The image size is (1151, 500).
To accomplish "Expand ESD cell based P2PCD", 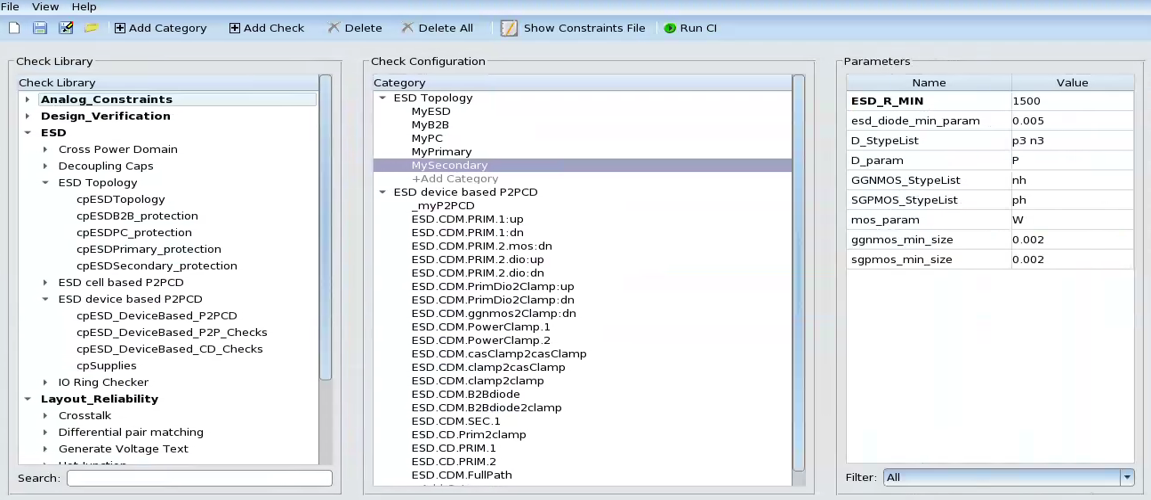I will coord(46,283).
